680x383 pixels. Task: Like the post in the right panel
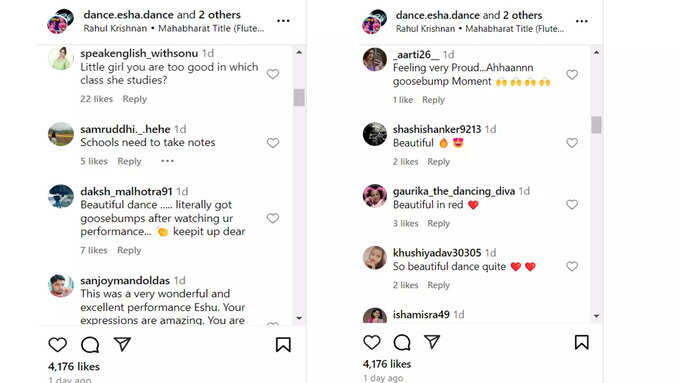pos(372,342)
